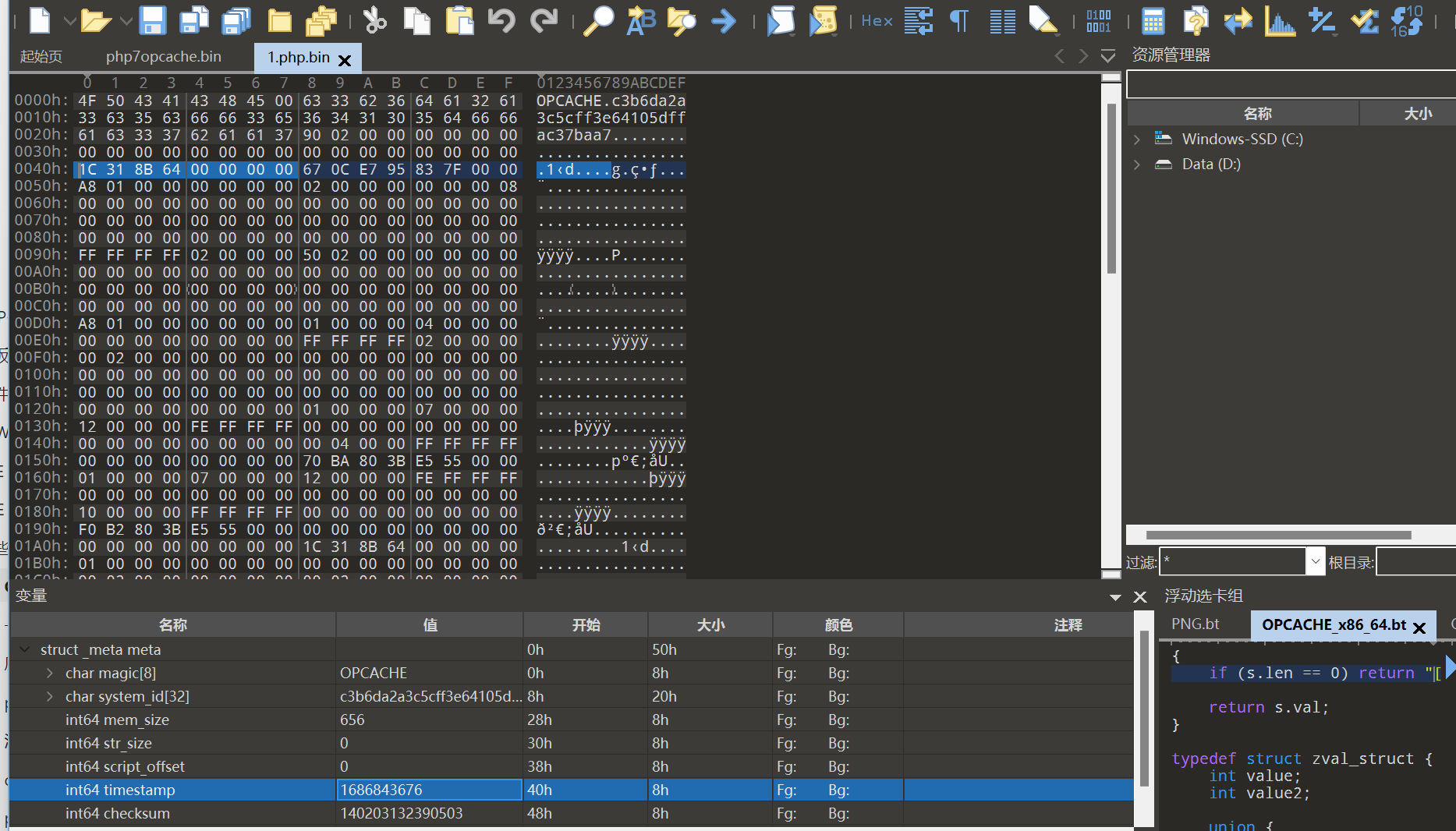Expand the dropdown arrow beside the Open File icon
The width and height of the screenshot is (1456, 831).
pos(126,21)
